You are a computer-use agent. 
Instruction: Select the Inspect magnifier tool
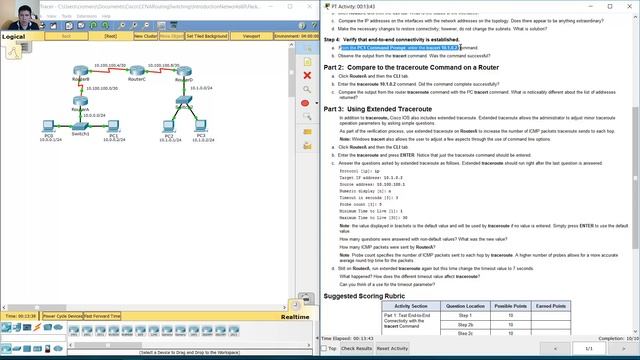[307, 89]
